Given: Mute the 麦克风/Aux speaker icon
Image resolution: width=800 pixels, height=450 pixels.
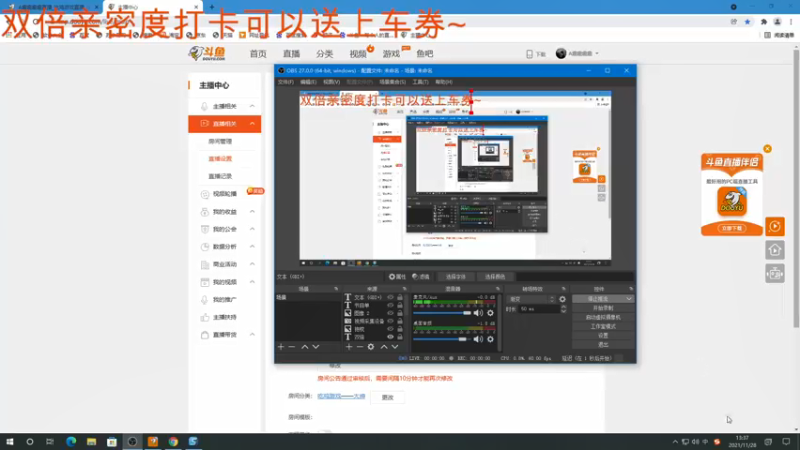Looking at the screenshot, I should [x=478, y=313].
